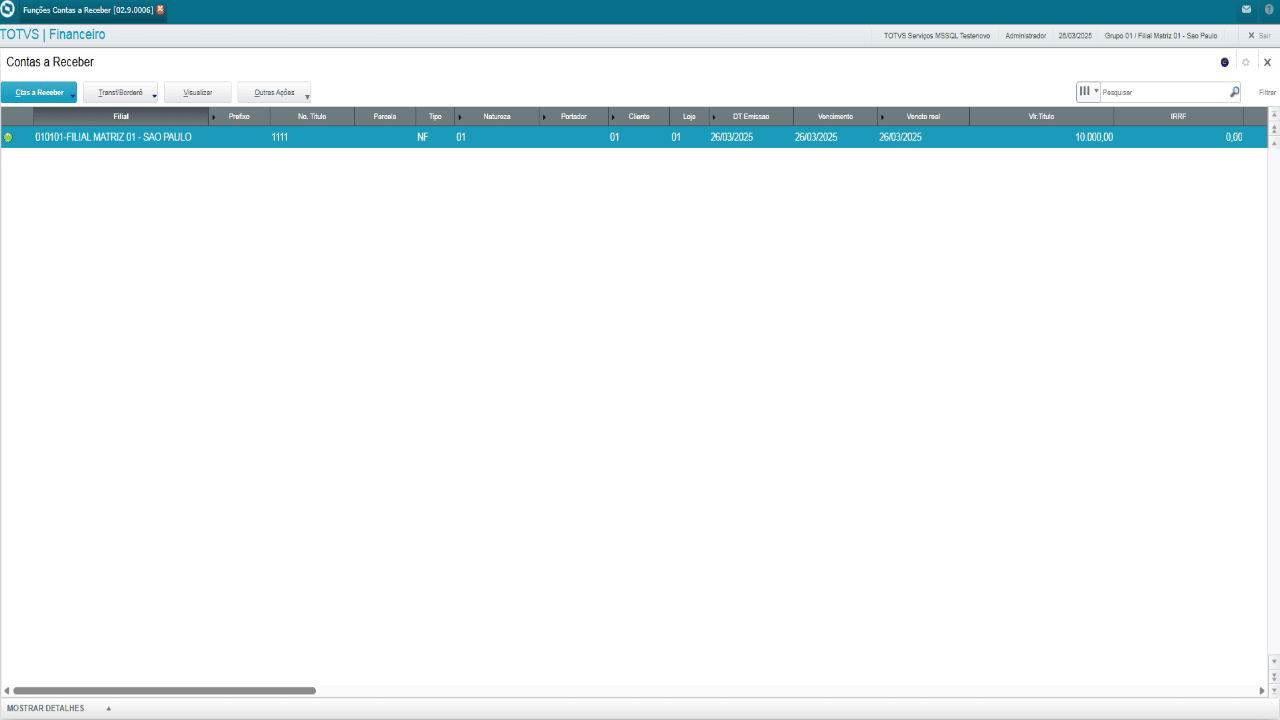
Task: Click the magnifier search icon
Action: tap(1234, 92)
